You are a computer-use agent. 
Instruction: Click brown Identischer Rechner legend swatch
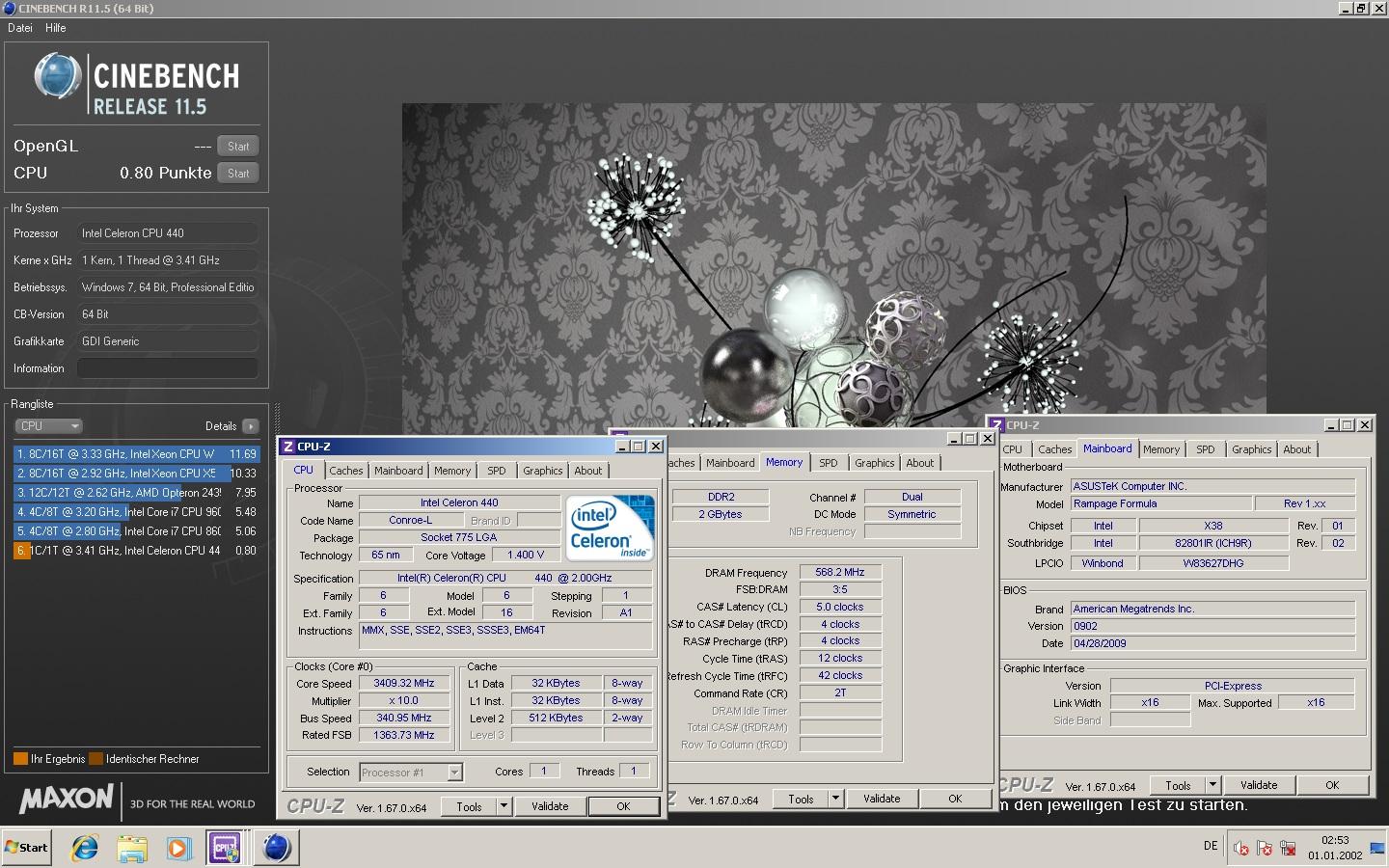click(x=95, y=759)
